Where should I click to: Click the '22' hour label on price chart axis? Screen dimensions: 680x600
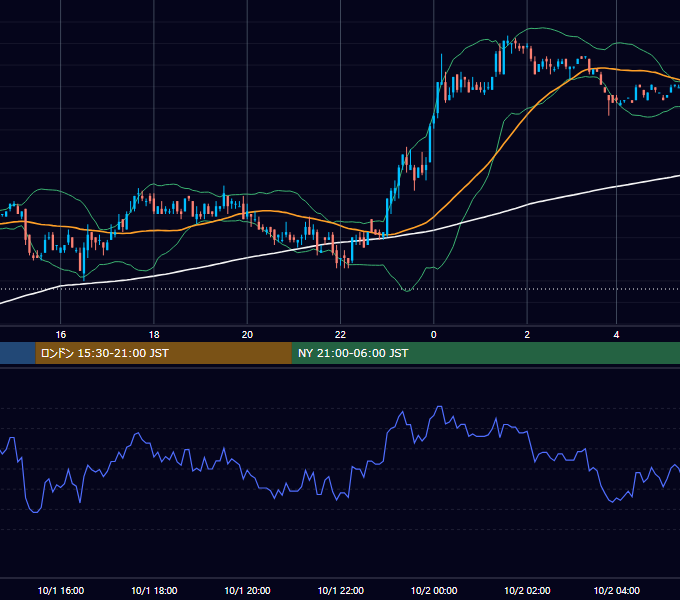click(x=340, y=335)
